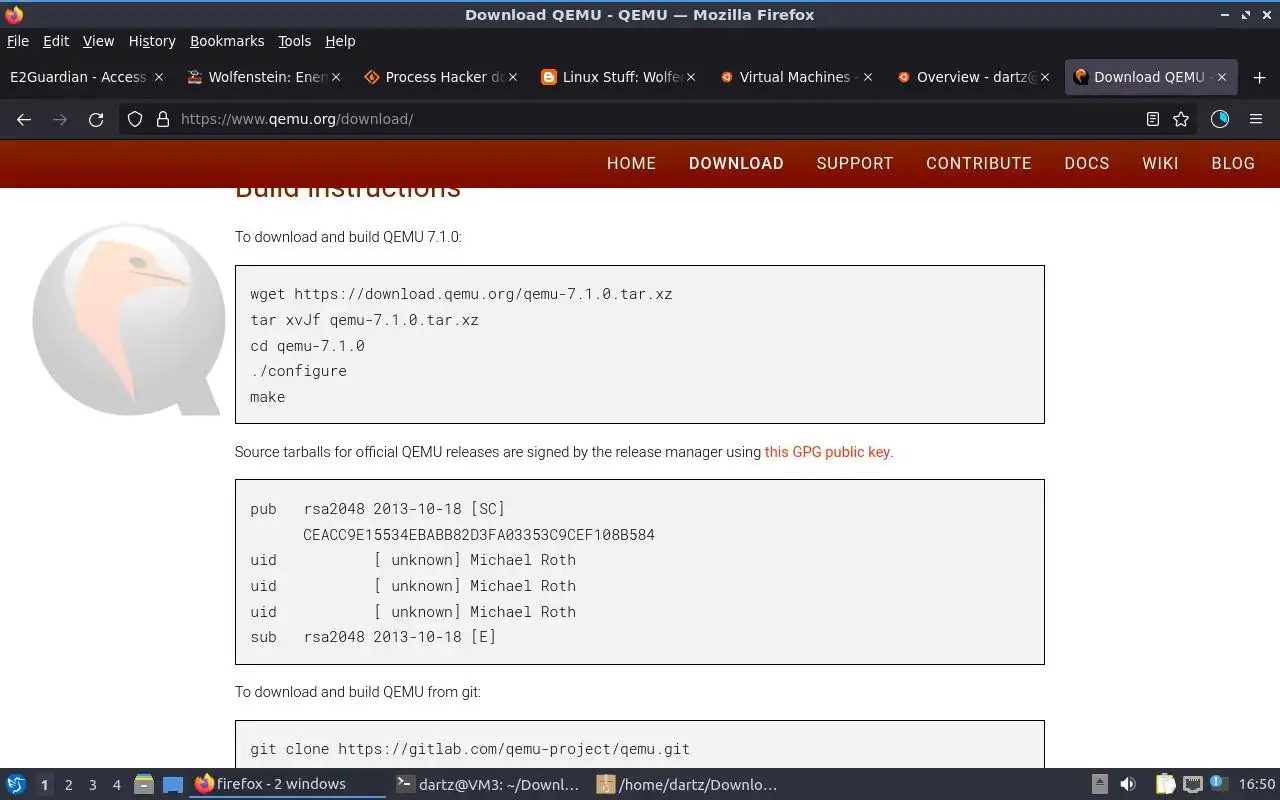Open the clipboard tray icon
Image resolution: width=1280 pixels, height=800 pixels.
[1166, 784]
